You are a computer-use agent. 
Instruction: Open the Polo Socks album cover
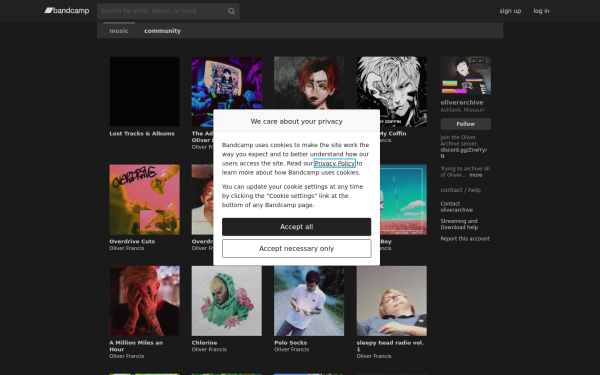point(309,301)
